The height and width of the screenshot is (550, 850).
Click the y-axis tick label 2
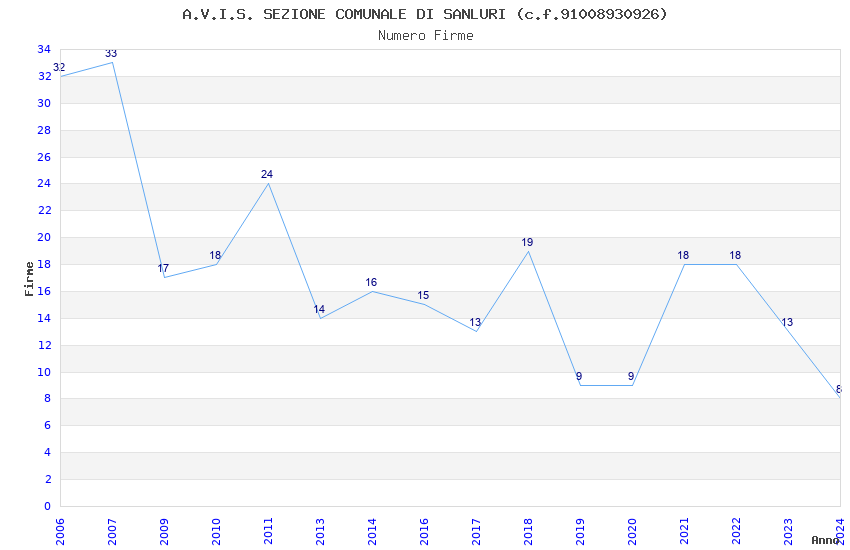[x=48, y=480]
